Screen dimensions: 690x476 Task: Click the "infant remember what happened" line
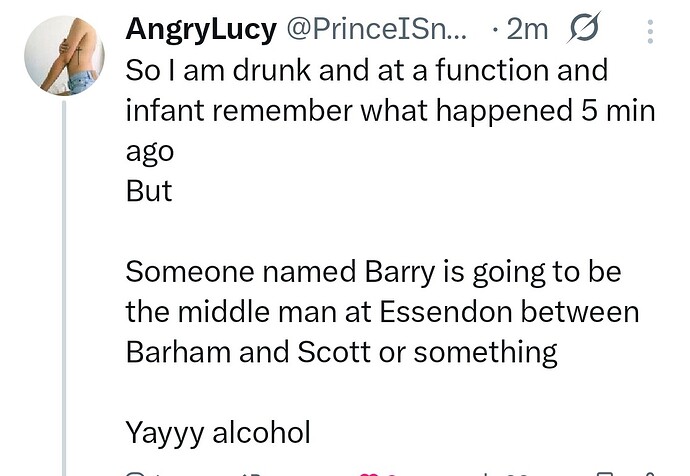[390, 111]
